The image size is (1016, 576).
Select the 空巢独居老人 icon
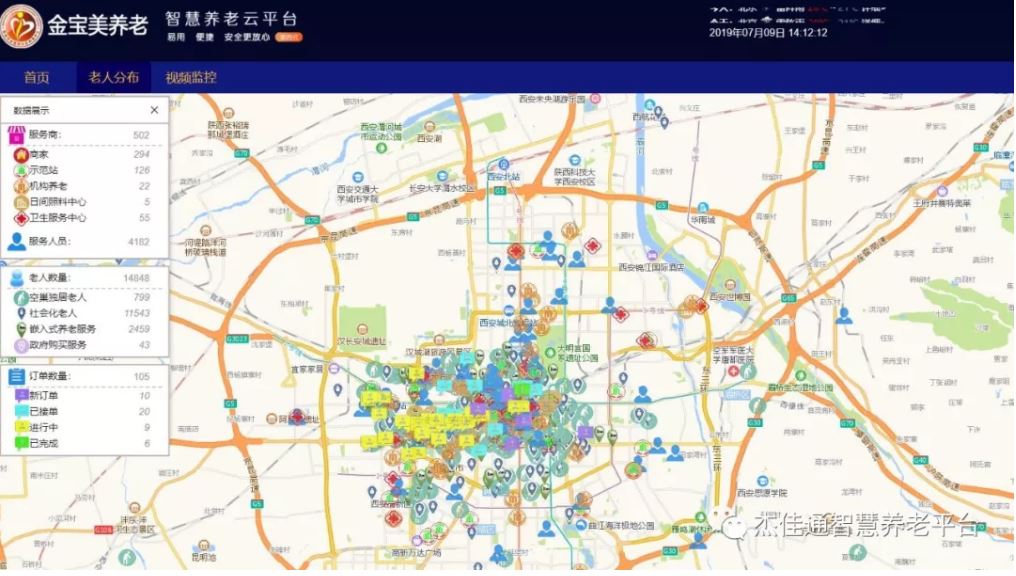tap(20, 298)
